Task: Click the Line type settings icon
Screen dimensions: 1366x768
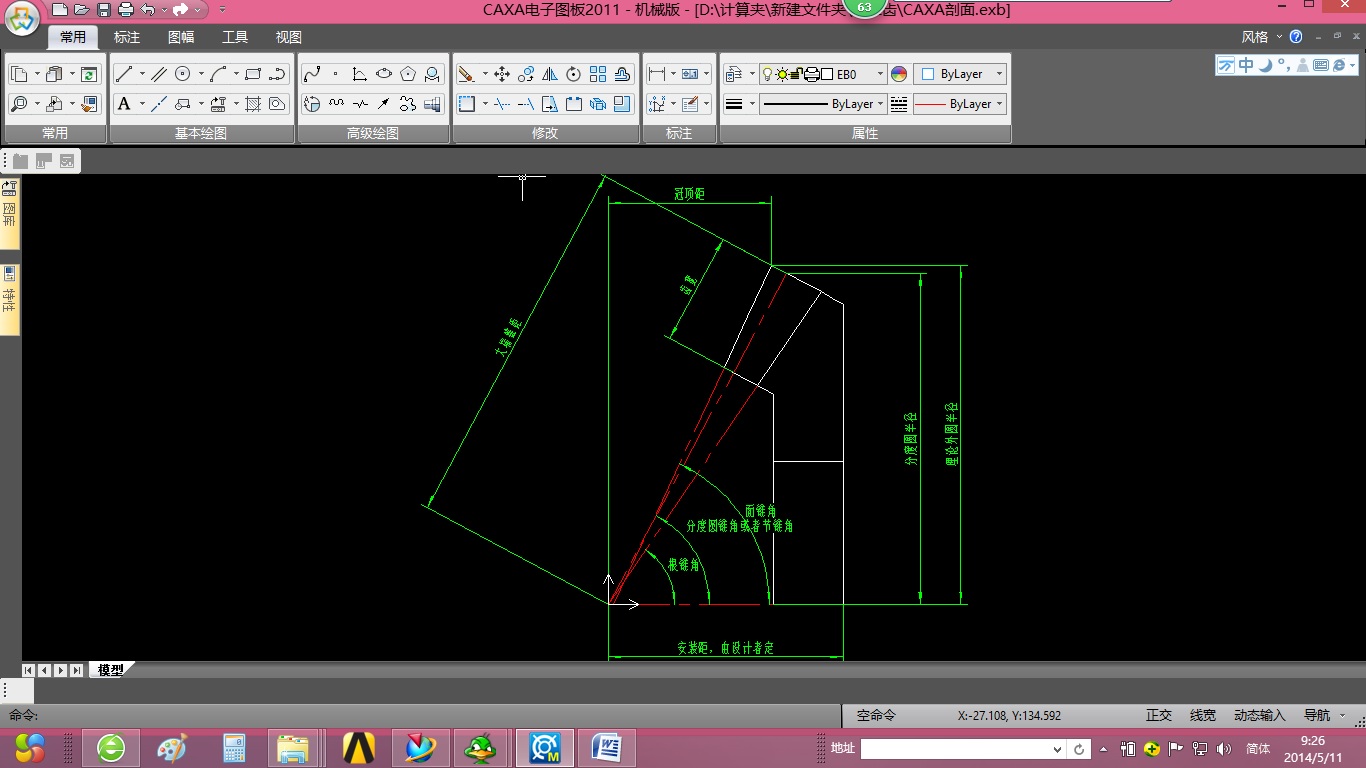Action: tap(899, 104)
